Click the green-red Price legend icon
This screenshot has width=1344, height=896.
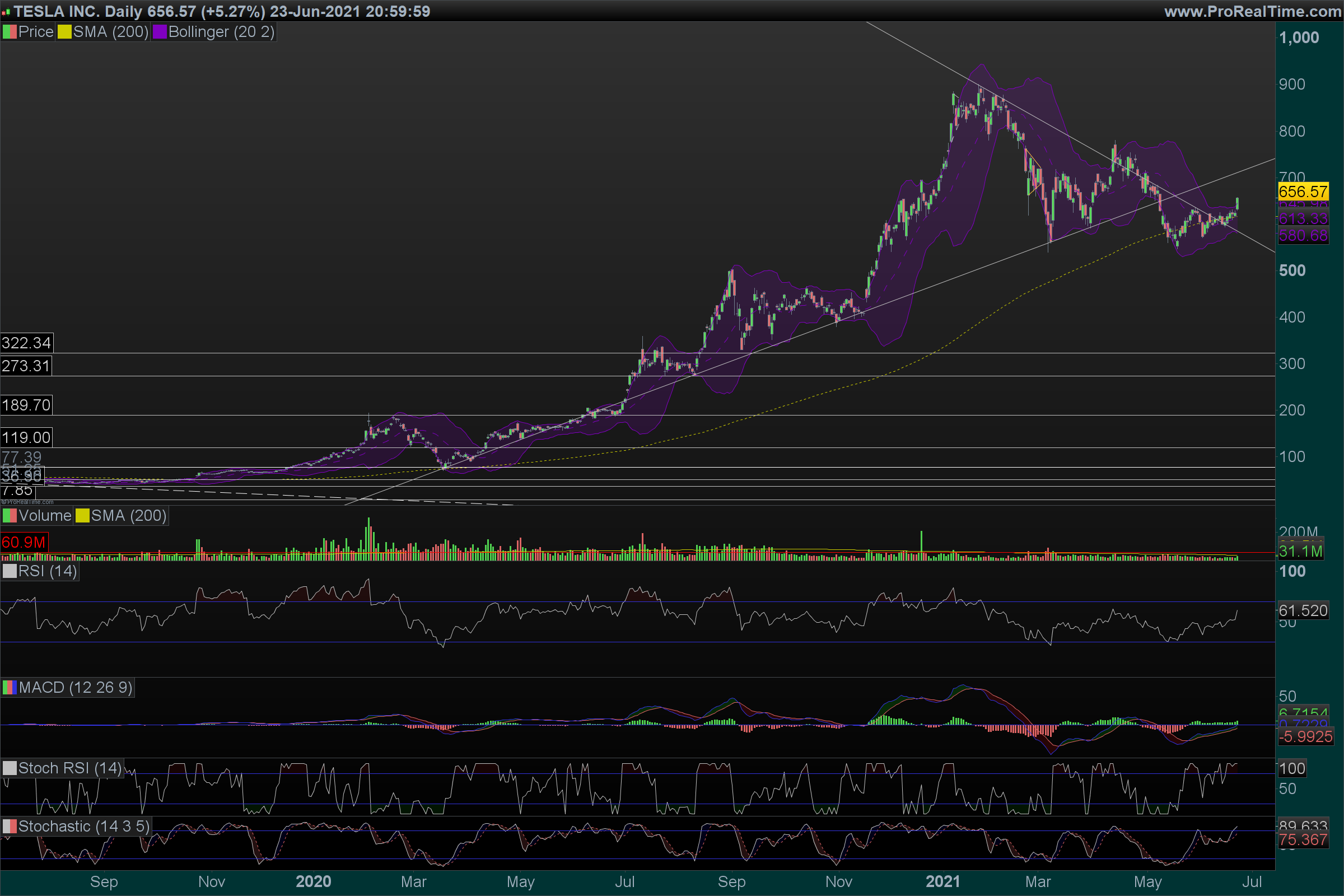point(10,32)
